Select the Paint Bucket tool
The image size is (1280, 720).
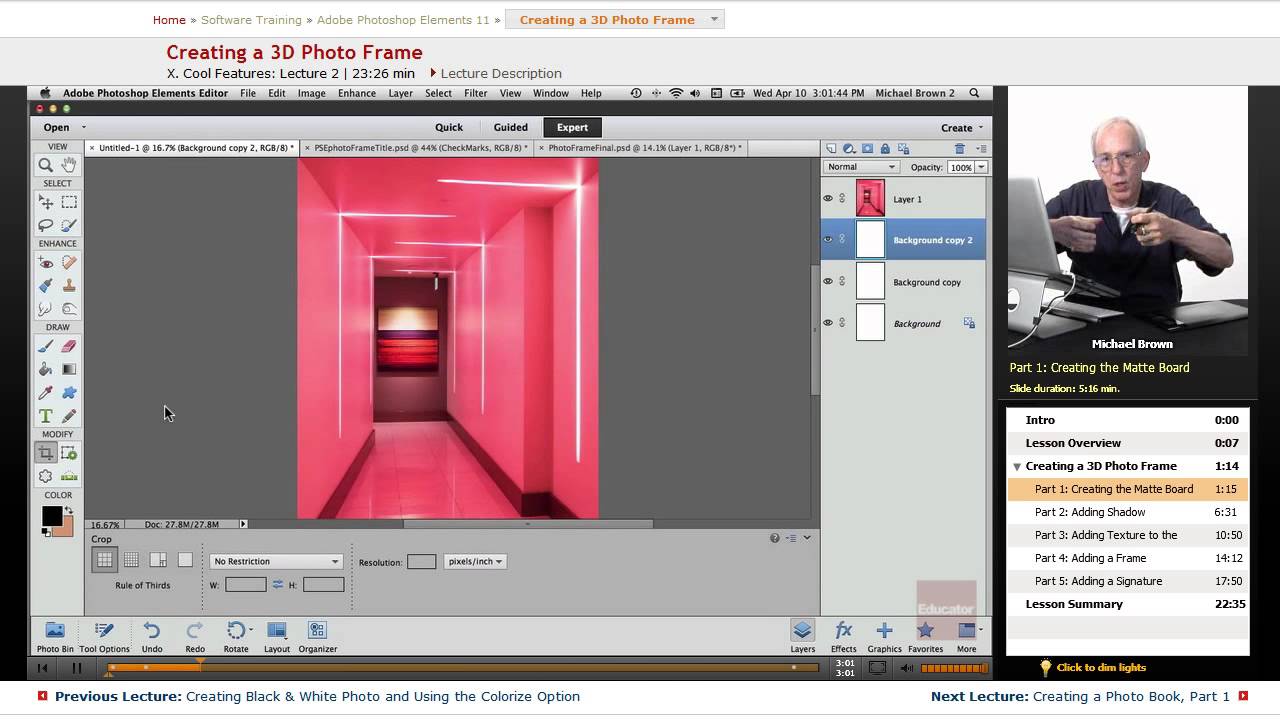(46, 369)
